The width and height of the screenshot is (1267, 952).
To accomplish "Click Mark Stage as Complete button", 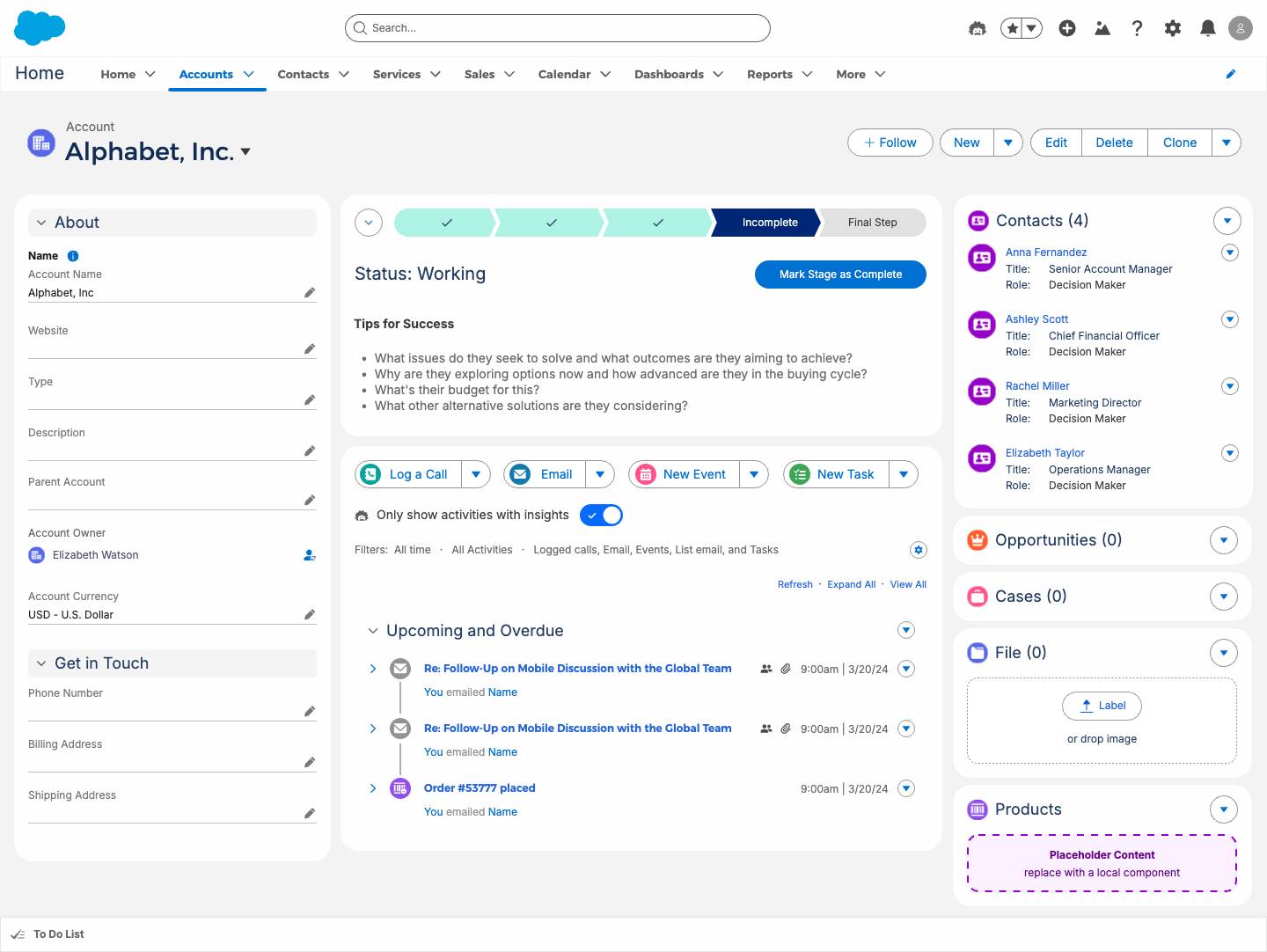I will 840,275.
